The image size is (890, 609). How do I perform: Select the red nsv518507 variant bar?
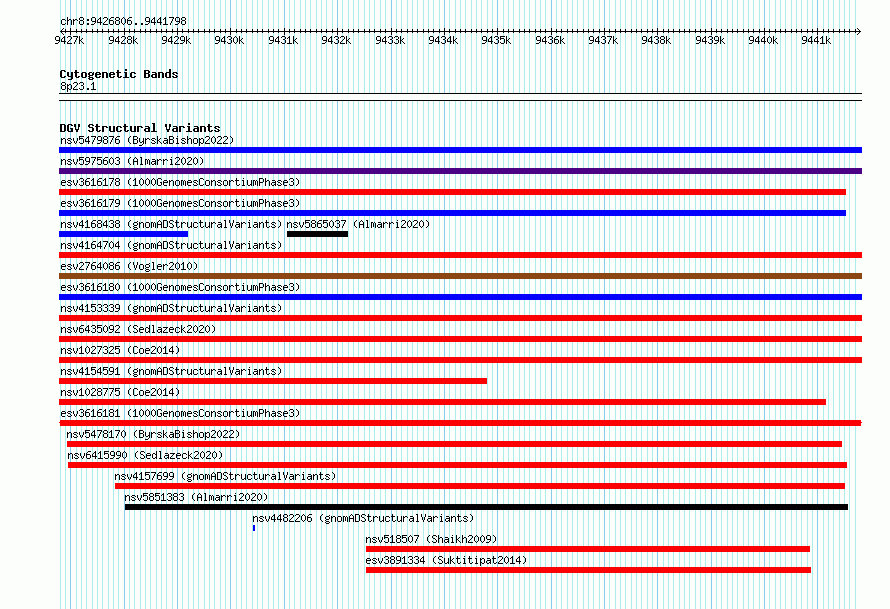[x=588, y=549]
